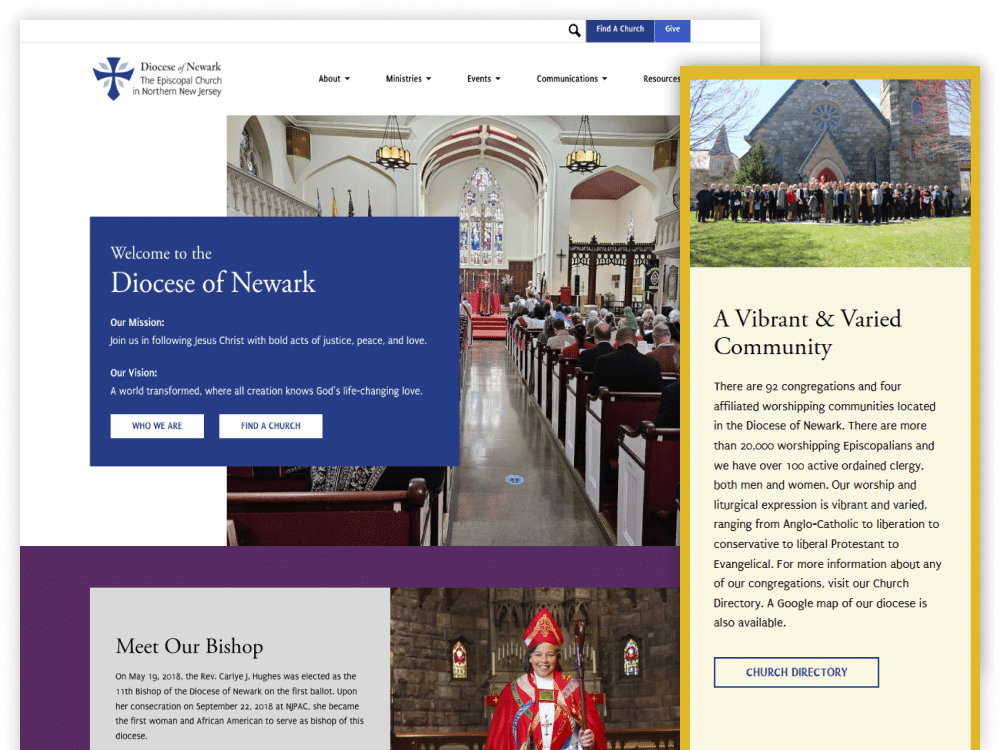Open the Ministries dropdown
This screenshot has width=1000, height=750.
coord(408,79)
